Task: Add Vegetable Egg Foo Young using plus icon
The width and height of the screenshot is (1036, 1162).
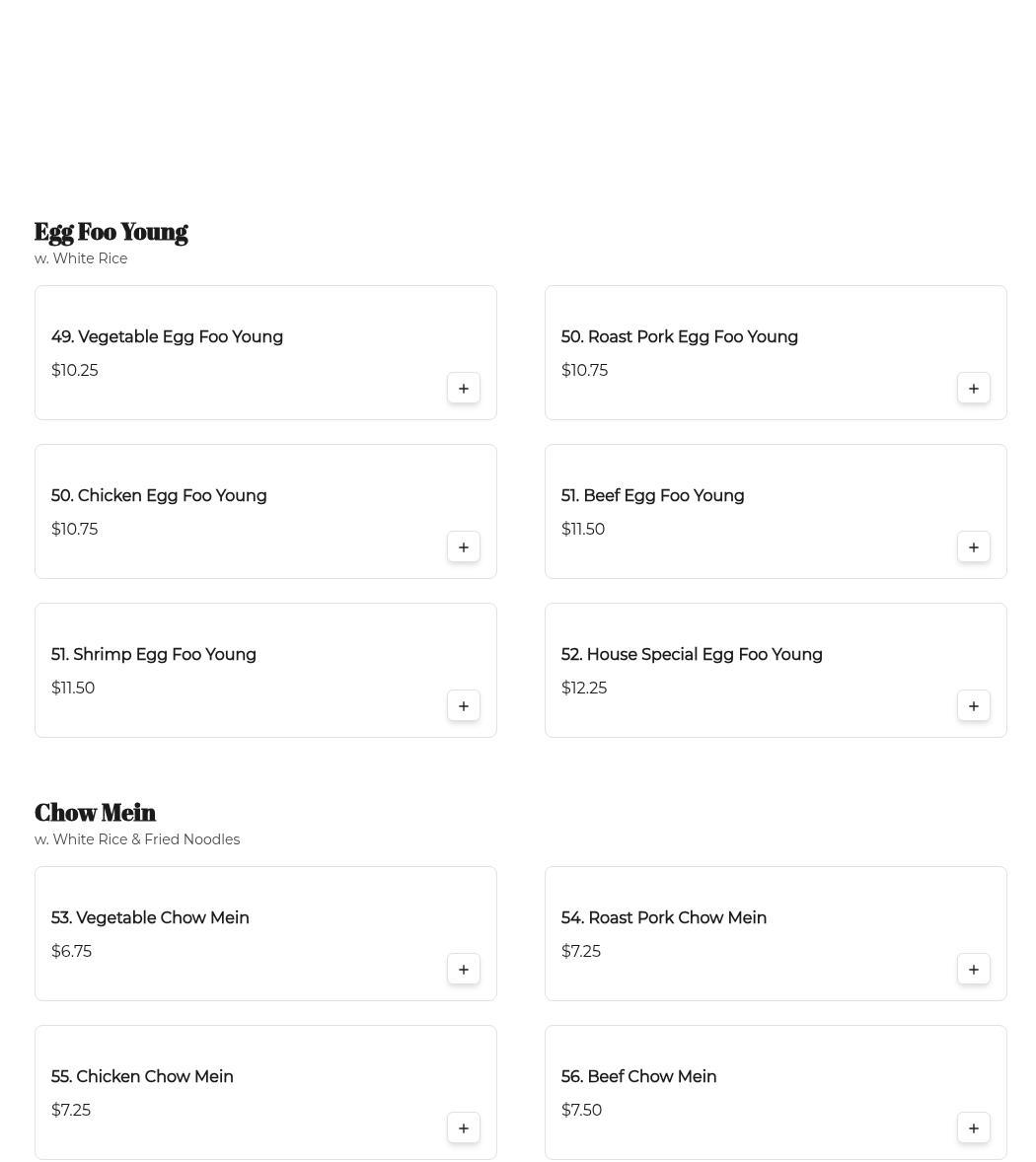Action: tap(464, 389)
